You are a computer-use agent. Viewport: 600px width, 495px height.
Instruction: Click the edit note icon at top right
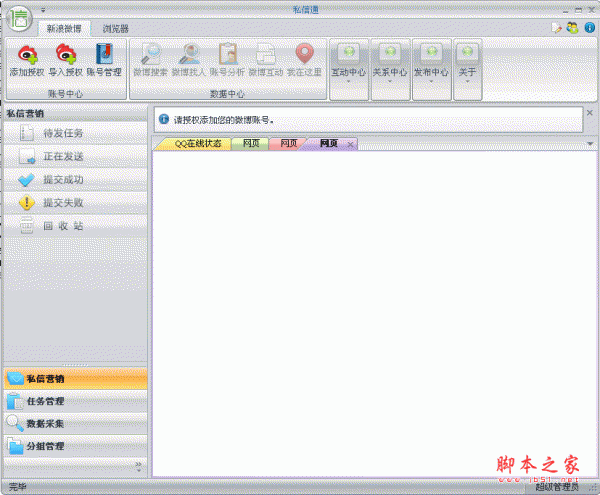556,28
